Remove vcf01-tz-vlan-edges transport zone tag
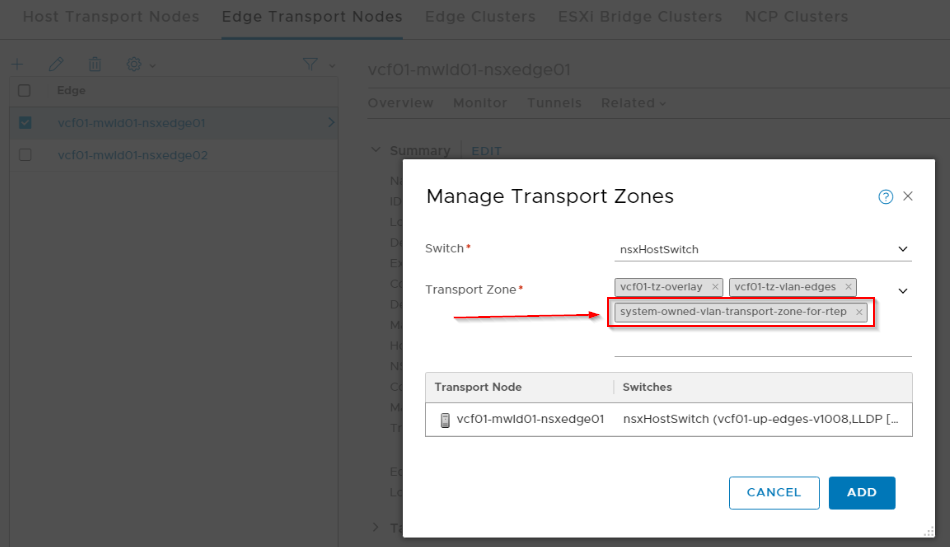This screenshot has width=950, height=547. click(x=848, y=287)
